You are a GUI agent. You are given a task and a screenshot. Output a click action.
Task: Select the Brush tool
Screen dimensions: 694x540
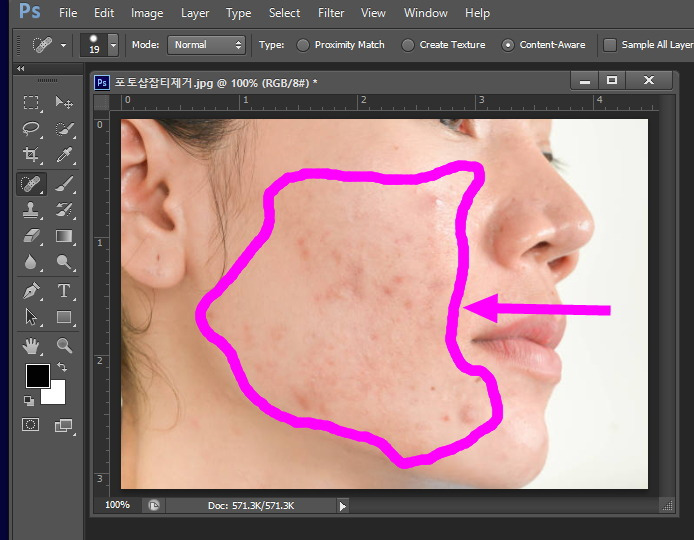tap(64, 184)
